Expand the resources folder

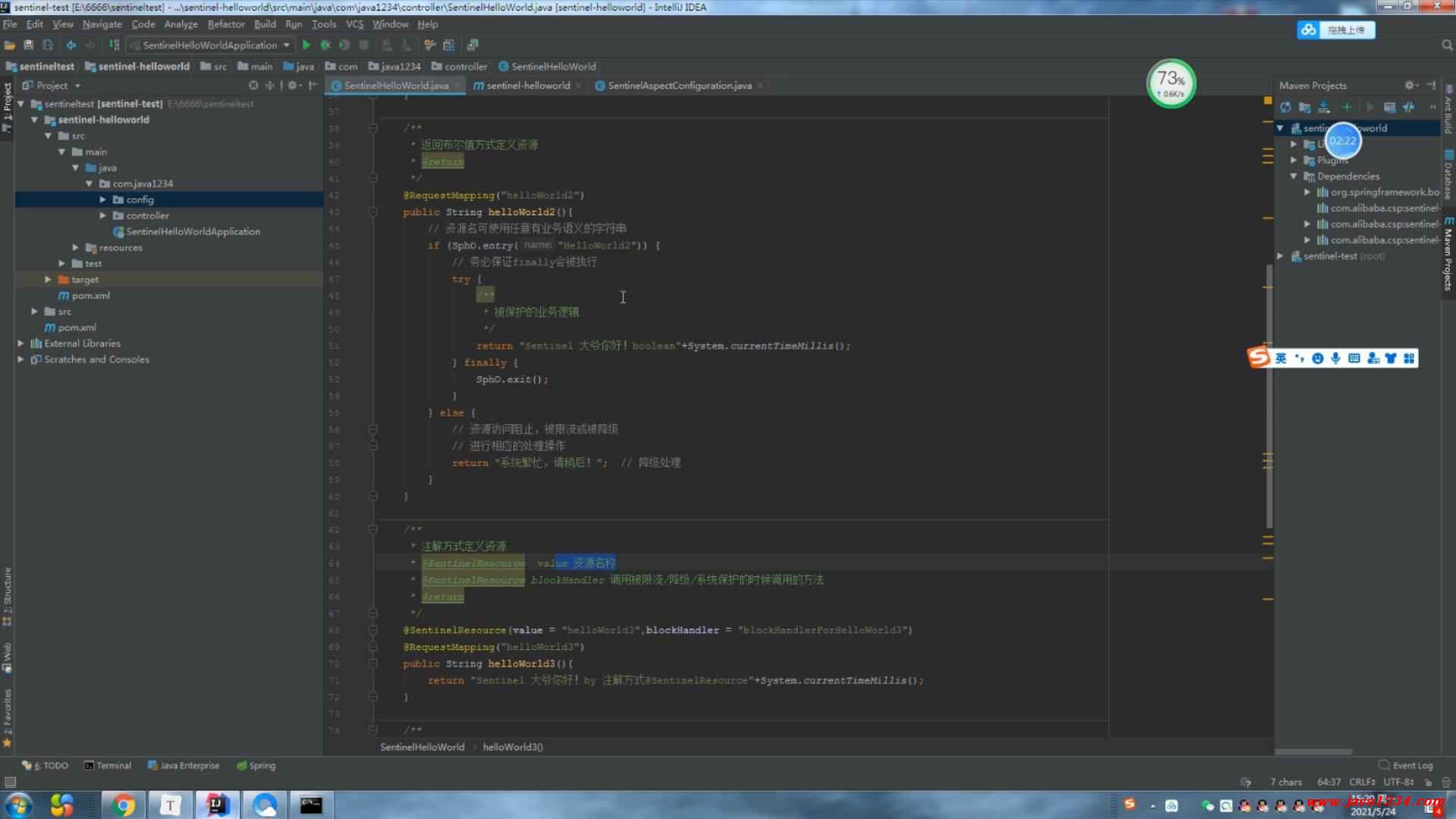(75, 247)
